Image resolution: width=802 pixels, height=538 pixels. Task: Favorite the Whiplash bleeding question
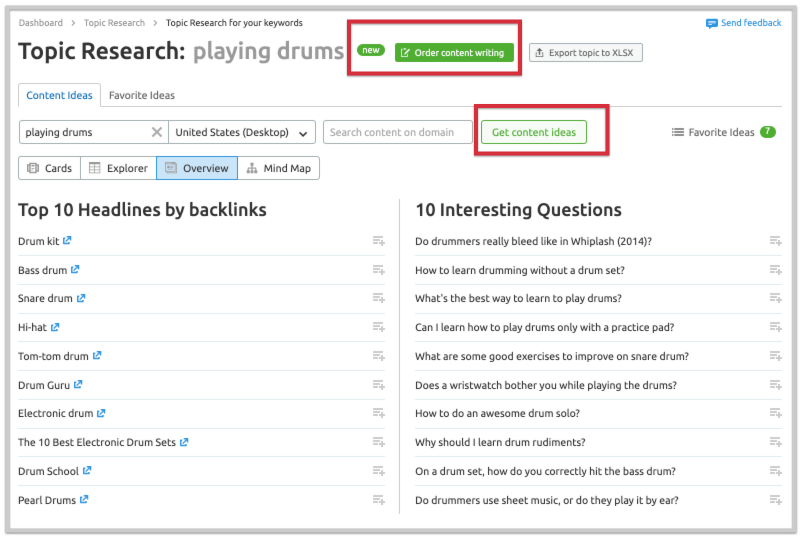coord(775,241)
